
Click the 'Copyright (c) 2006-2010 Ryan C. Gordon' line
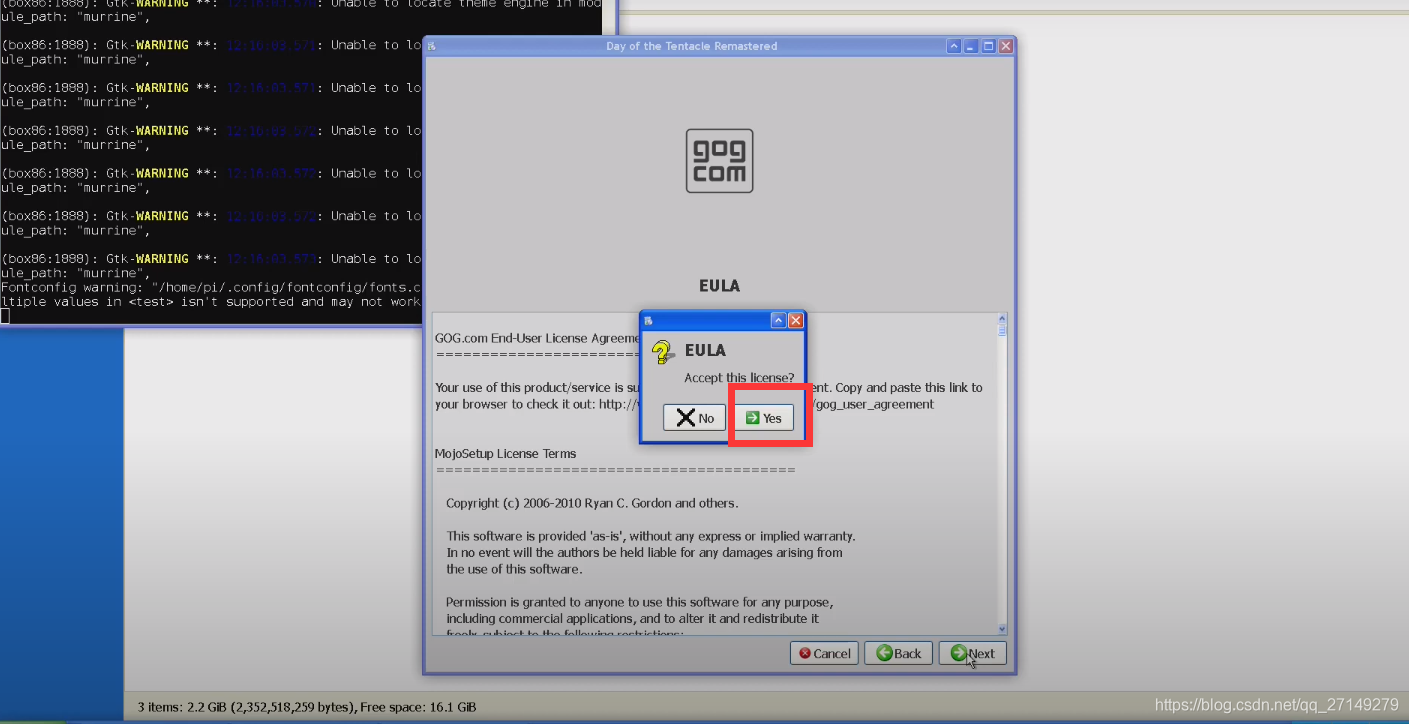pos(592,503)
